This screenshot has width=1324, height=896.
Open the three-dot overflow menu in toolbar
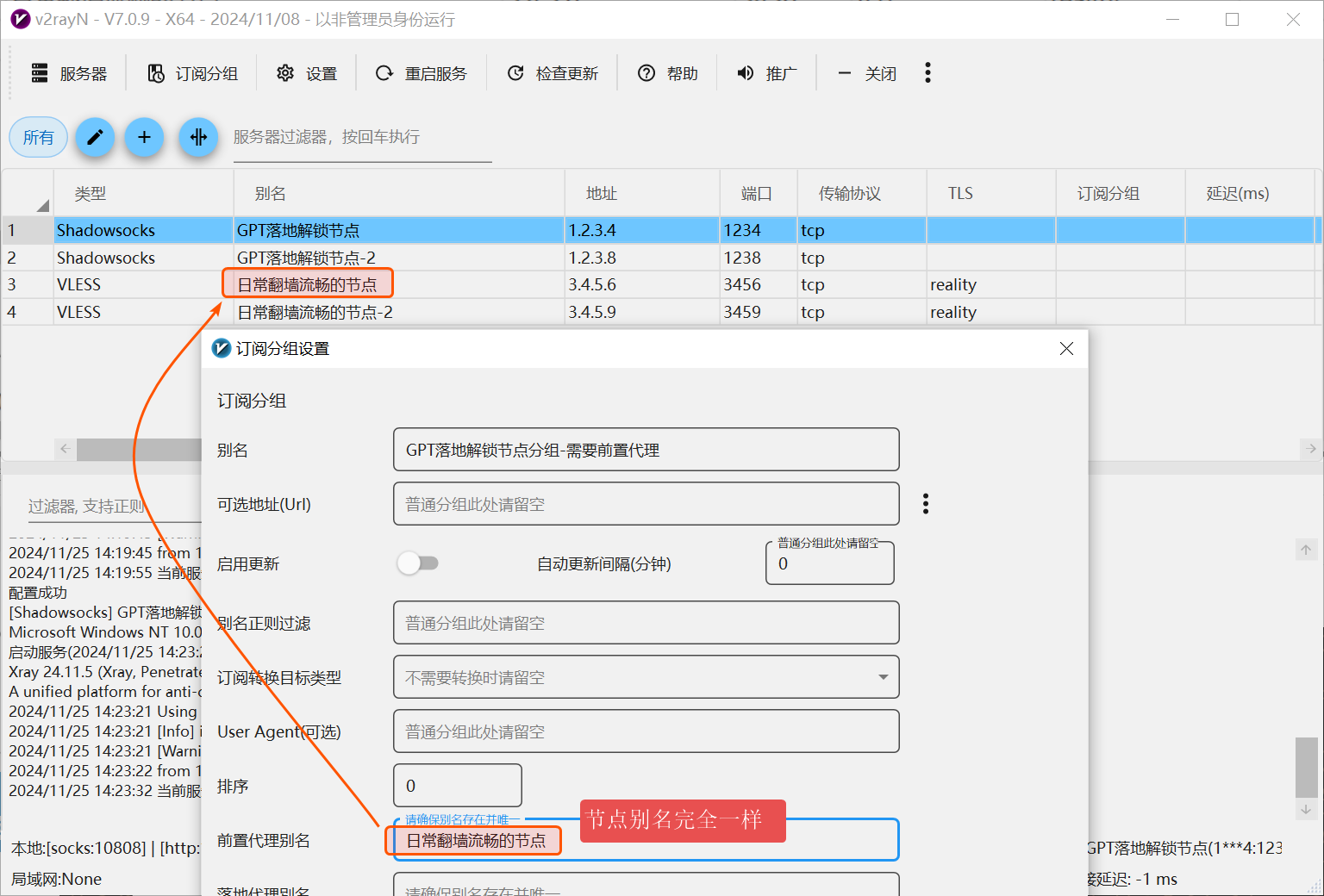[927, 73]
